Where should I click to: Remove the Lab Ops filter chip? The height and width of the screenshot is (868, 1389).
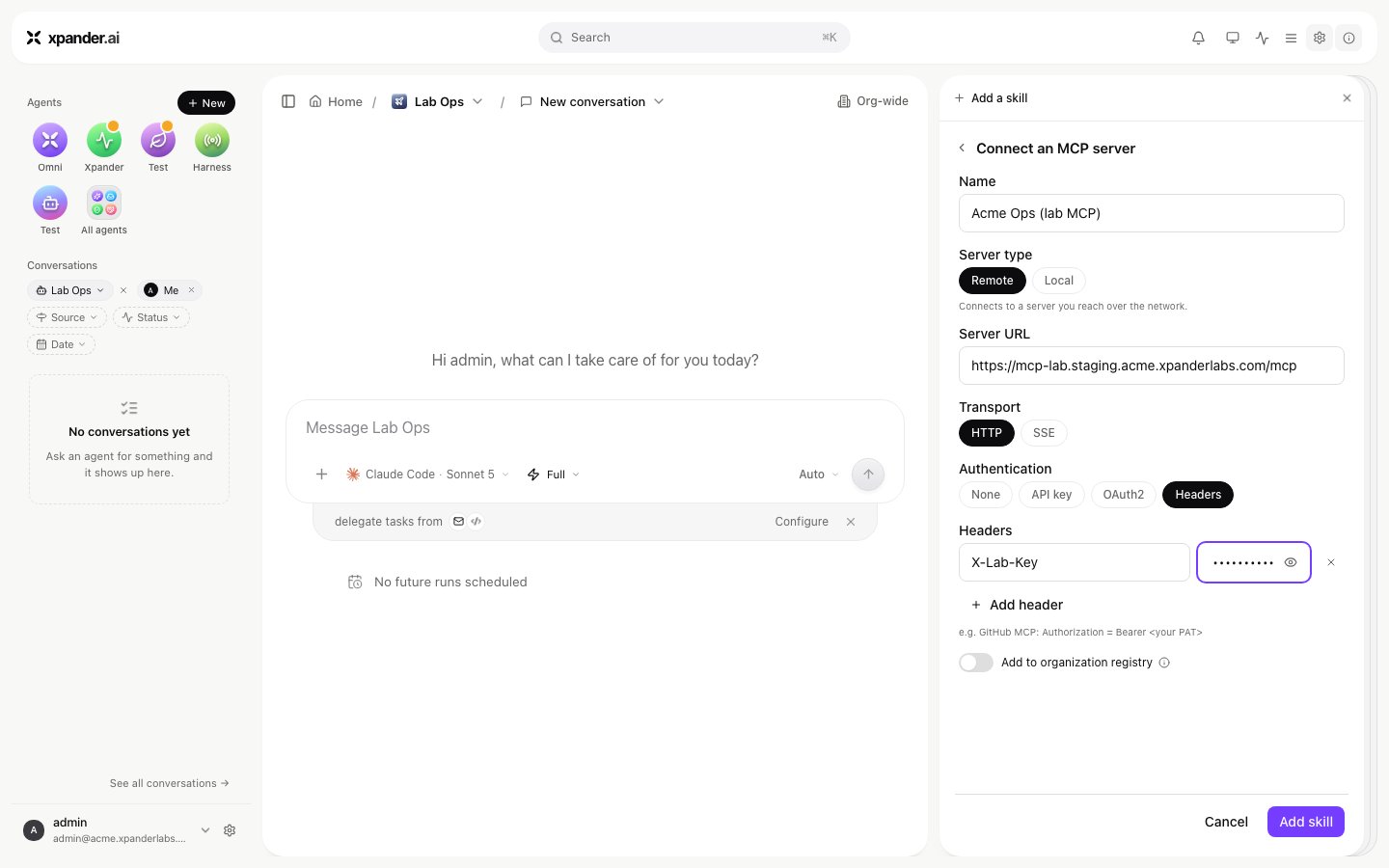pyautogui.click(x=123, y=290)
